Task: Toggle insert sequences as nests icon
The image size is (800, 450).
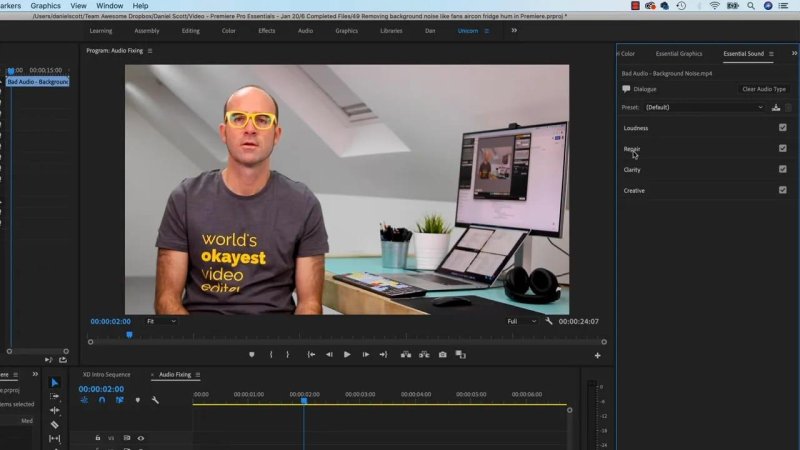Action: (85, 401)
